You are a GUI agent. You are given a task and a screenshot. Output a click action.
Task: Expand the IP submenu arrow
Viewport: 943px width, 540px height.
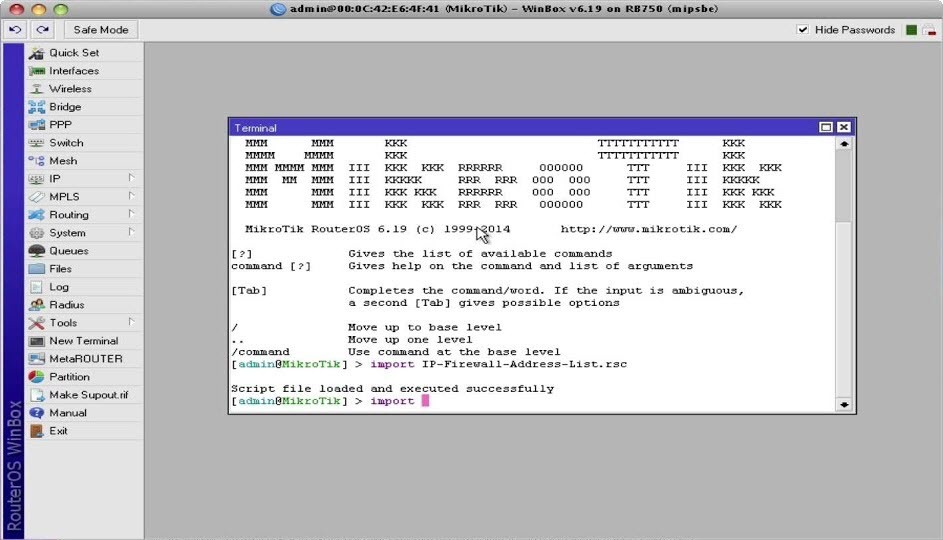131,178
